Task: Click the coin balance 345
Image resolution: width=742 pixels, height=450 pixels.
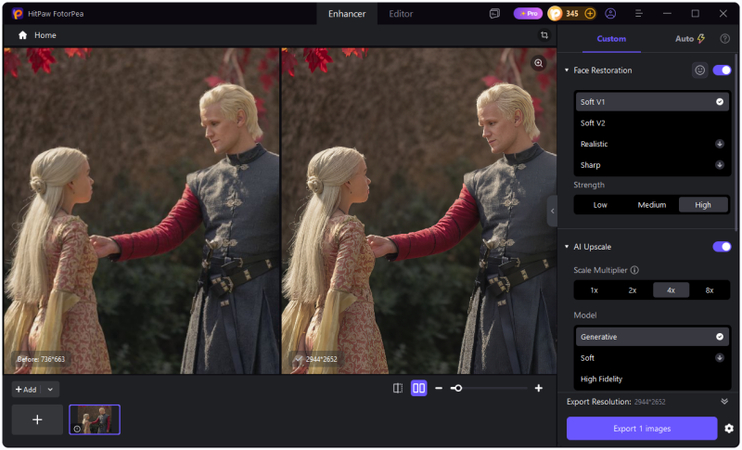Action: click(x=572, y=14)
